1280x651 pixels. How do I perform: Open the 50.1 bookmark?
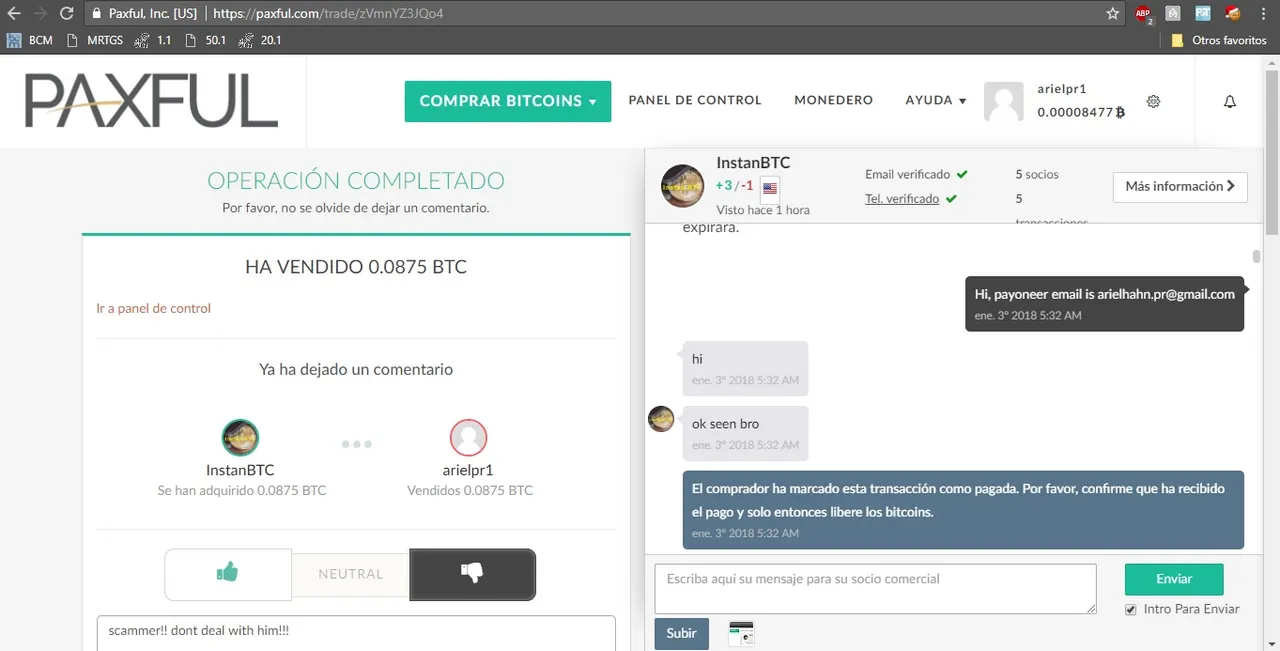tap(207, 40)
